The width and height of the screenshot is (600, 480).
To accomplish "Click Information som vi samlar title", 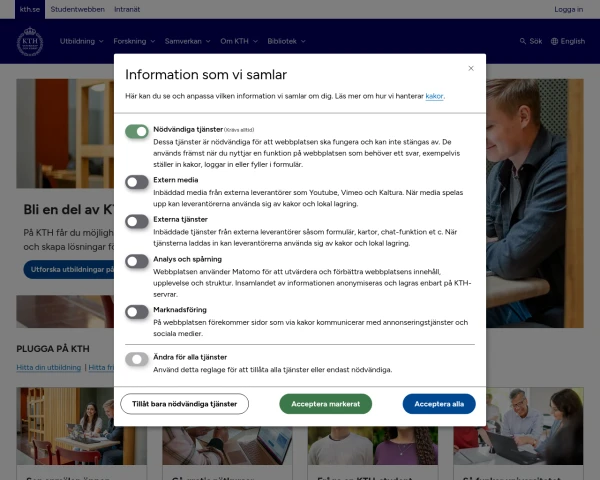I will click(x=206, y=75).
